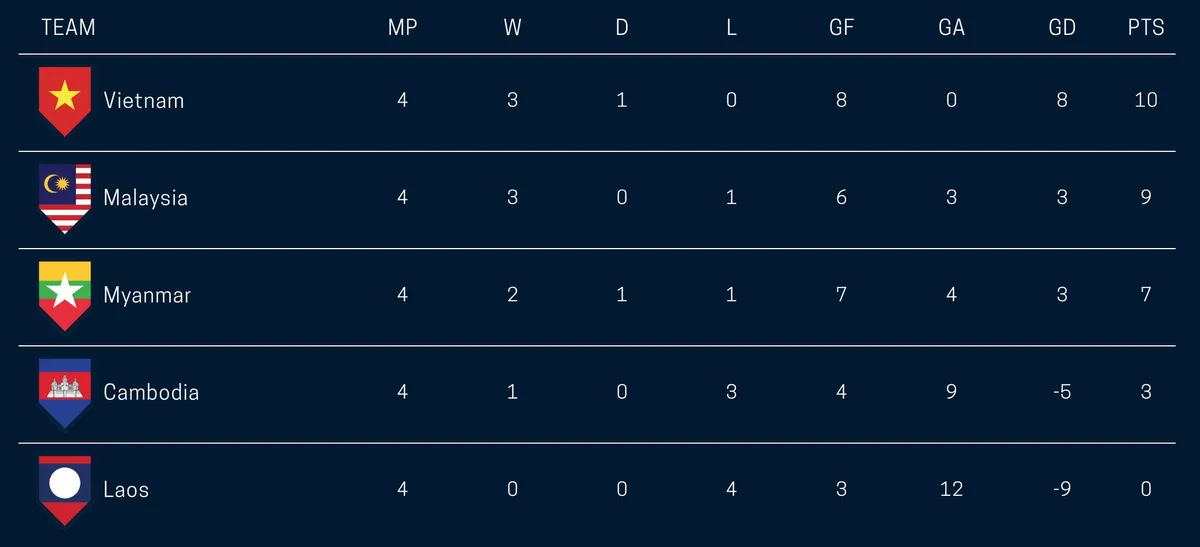The image size is (1200, 547).
Task: Select Vietnam's points value 10
Action: pyautogui.click(x=1146, y=100)
